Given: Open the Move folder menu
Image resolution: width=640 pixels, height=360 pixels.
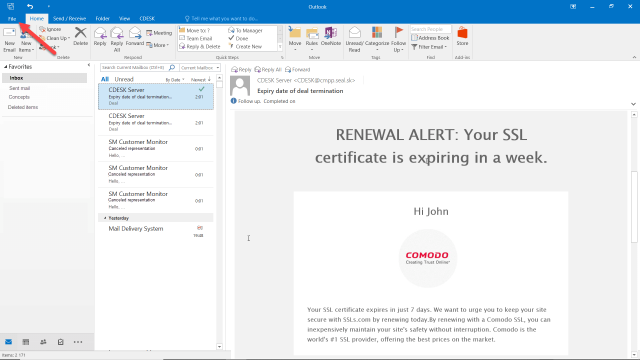Looking at the screenshot, I should coord(295,39).
